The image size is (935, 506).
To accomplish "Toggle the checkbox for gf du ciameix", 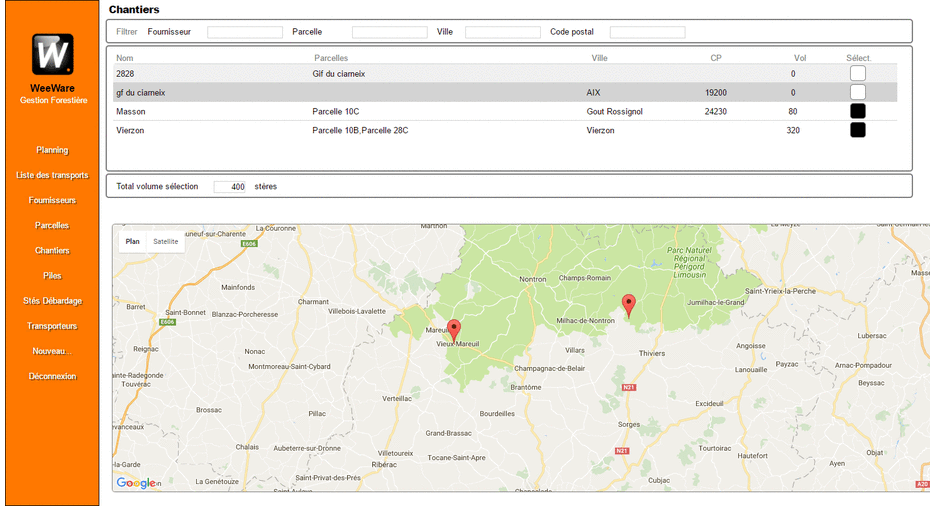I will [x=857, y=92].
